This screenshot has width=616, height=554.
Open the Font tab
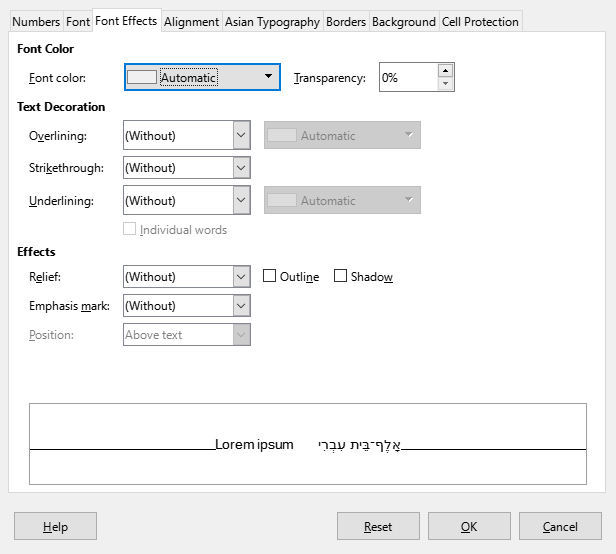pyautogui.click(x=78, y=22)
